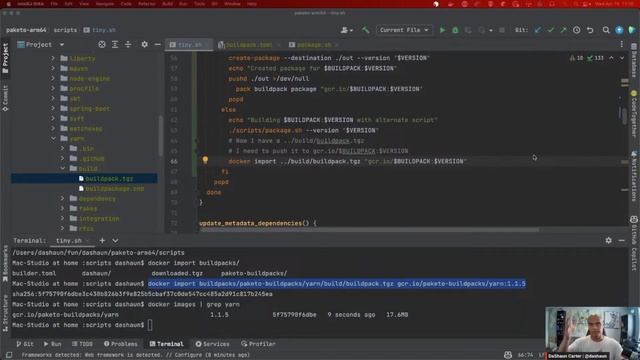Screen dimensions: 640x360
Task: Open the Run tool window tab
Action: click(x=52, y=344)
